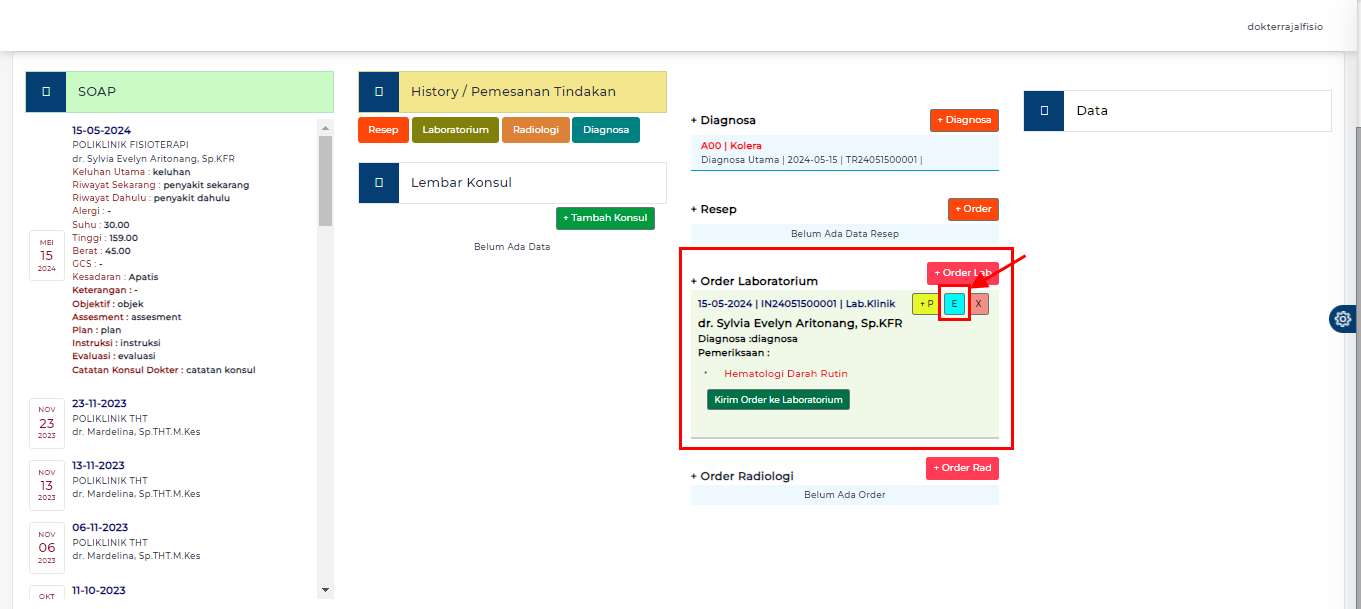The image size is (1361, 609).
Task: Click the +P icon on the lab order row
Action: coord(925,303)
